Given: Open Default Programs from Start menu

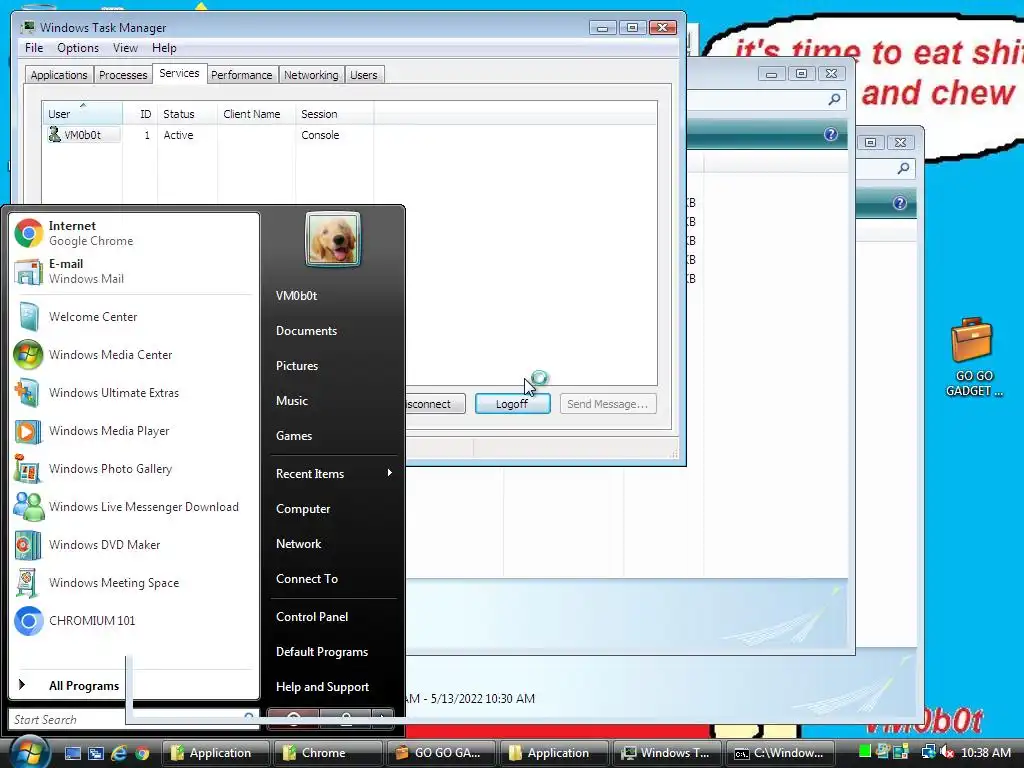Looking at the screenshot, I should click(333, 652).
